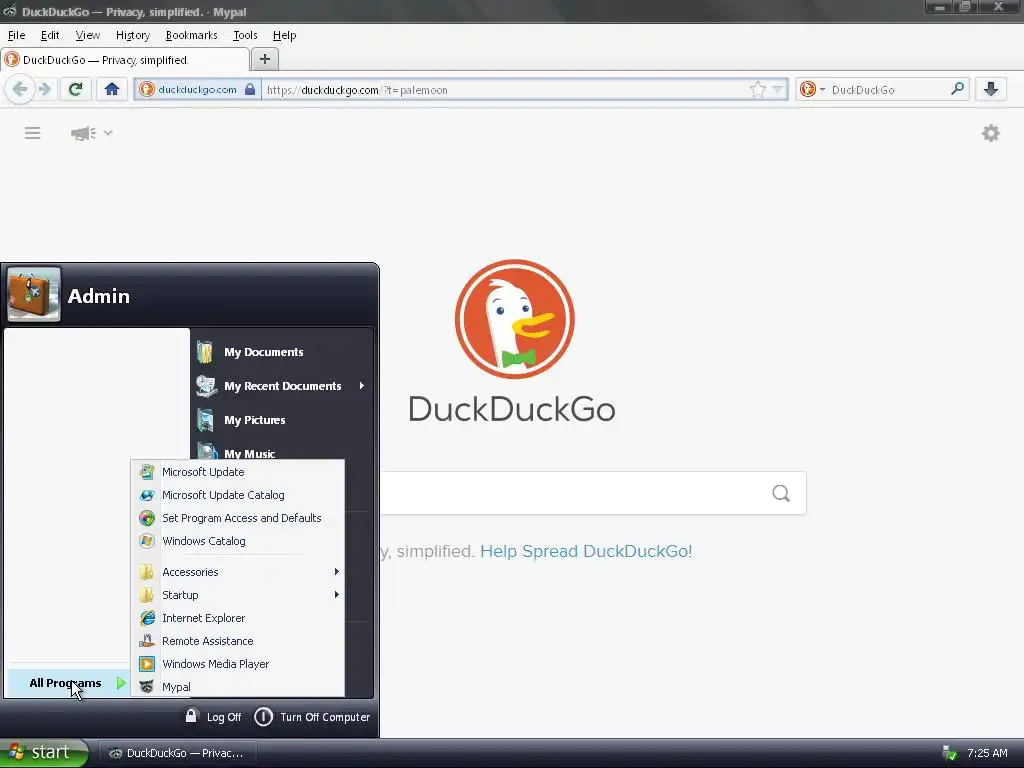The image size is (1024, 768).
Task: Open the Tools menu
Action: (245, 35)
